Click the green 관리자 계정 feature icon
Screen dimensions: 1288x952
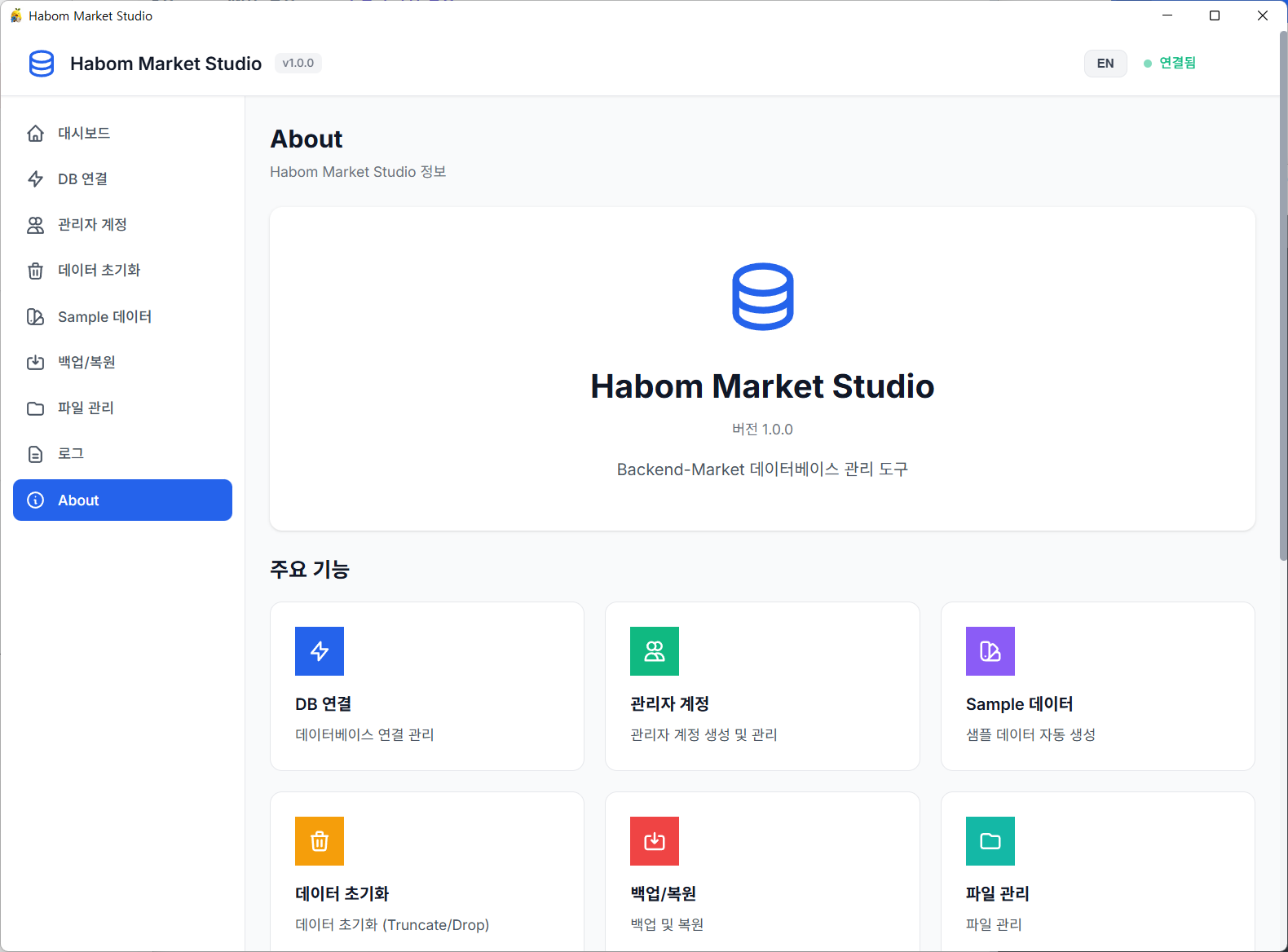[655, 651]
